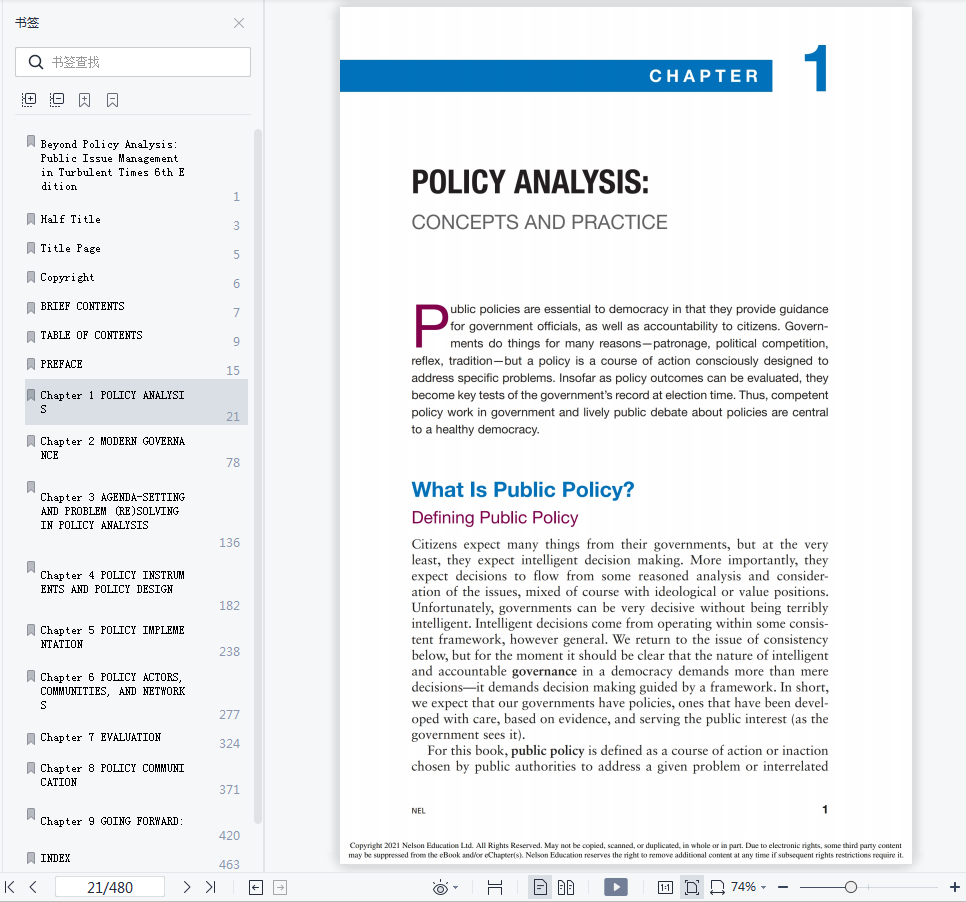Viewport: 966px width, 902px height.
Task: Go to first page button
Action: pyautogui.click(x=10, y=887)
